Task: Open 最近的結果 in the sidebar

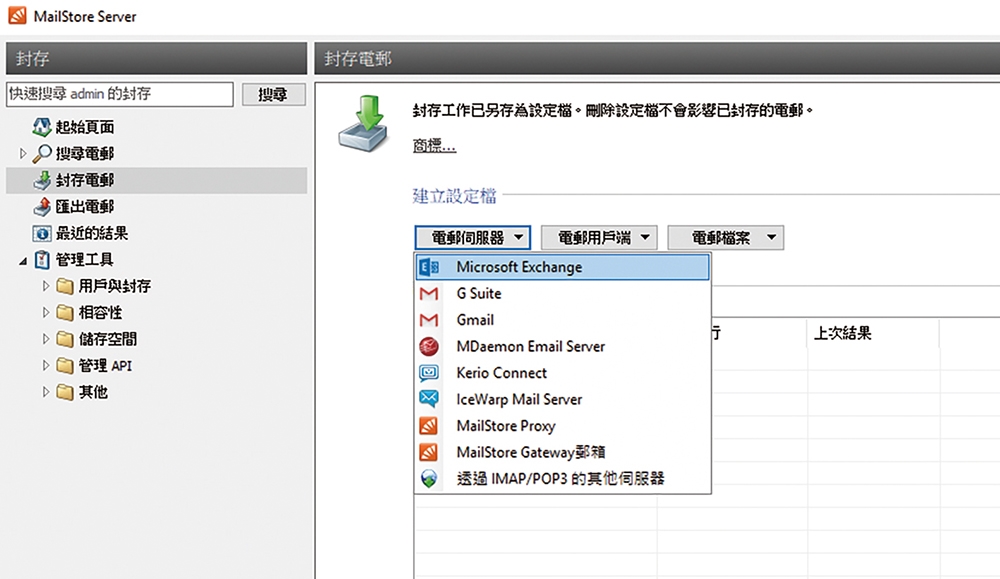Action: point(92,233)
